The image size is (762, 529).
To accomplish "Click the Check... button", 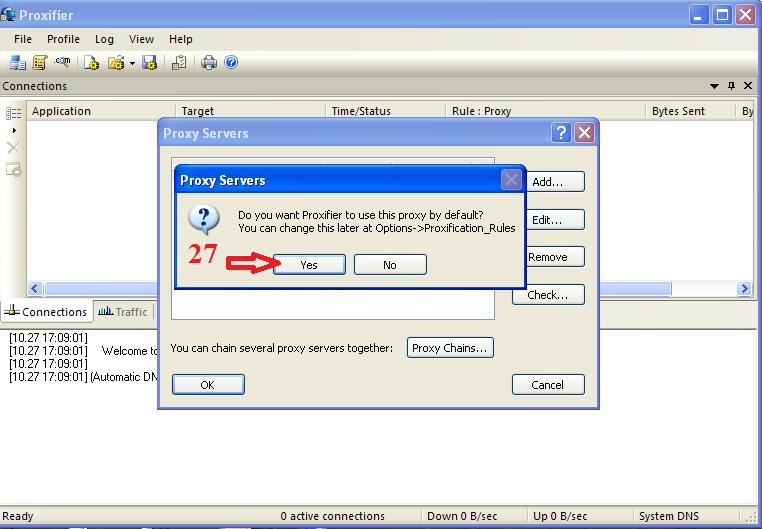I will 548,295.
